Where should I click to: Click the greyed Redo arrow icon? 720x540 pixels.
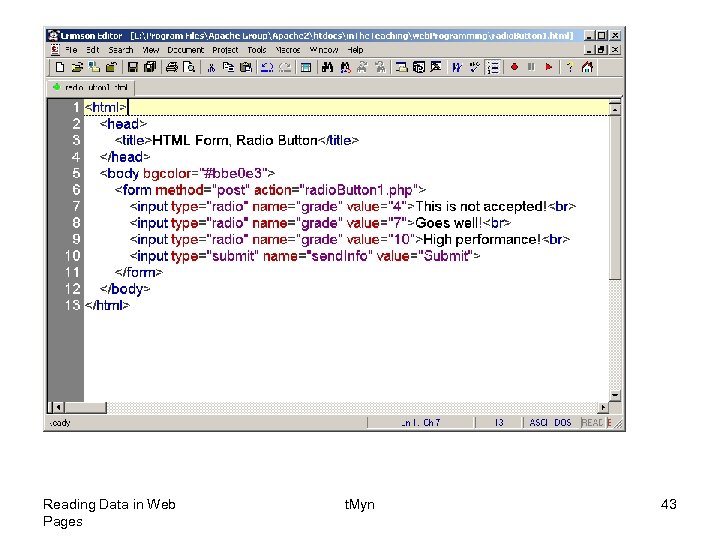point(285,67)
